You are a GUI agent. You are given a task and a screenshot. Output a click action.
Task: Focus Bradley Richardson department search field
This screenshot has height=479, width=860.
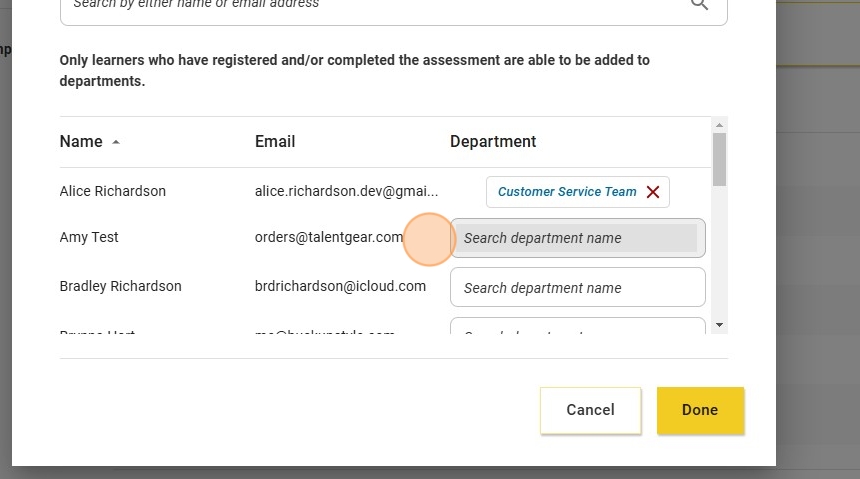pyautogui.click(x=578, y=288)
